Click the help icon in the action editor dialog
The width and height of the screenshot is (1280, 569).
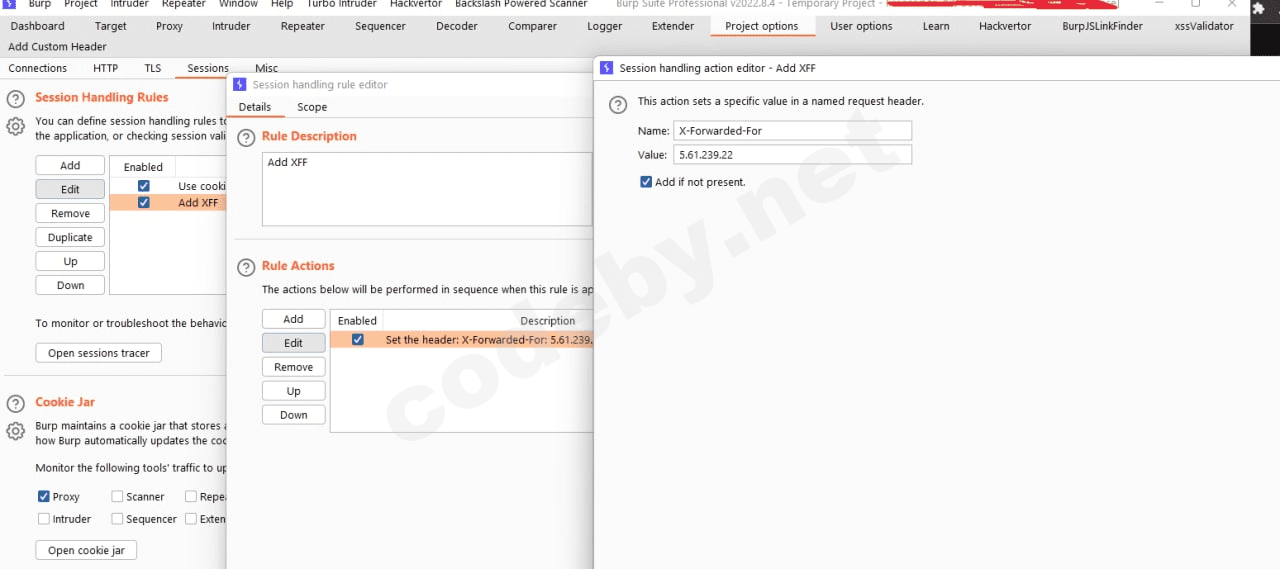click(x=619, y=103)
